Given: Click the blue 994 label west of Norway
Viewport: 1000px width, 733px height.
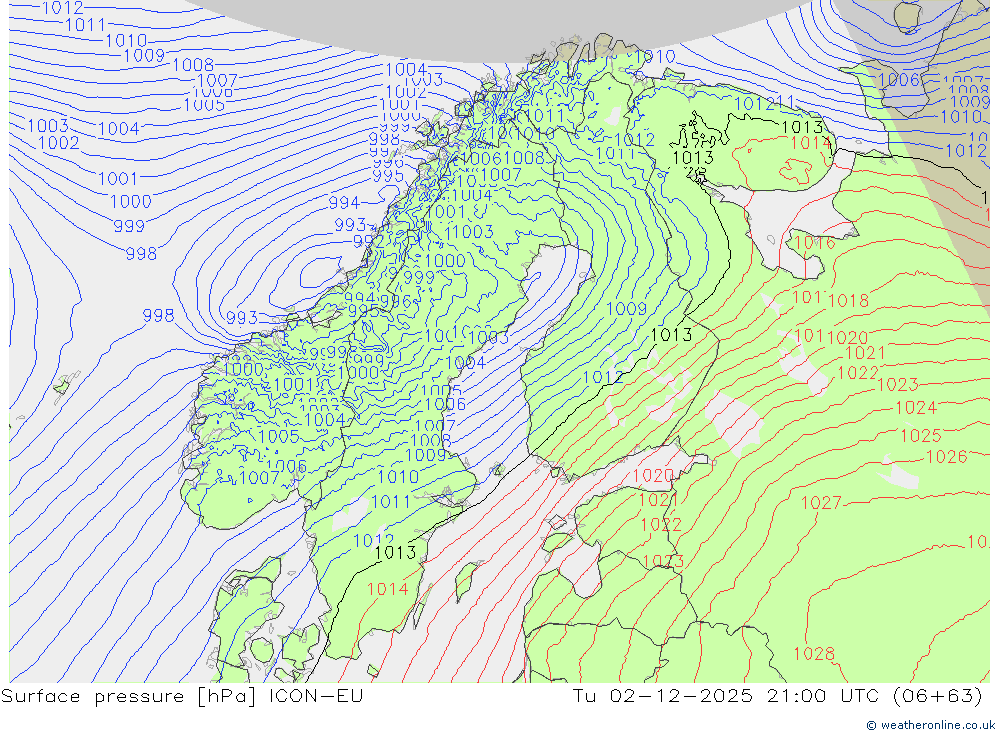Looking at the screenshot, I should pyautogui.click(x=344, y=203).
